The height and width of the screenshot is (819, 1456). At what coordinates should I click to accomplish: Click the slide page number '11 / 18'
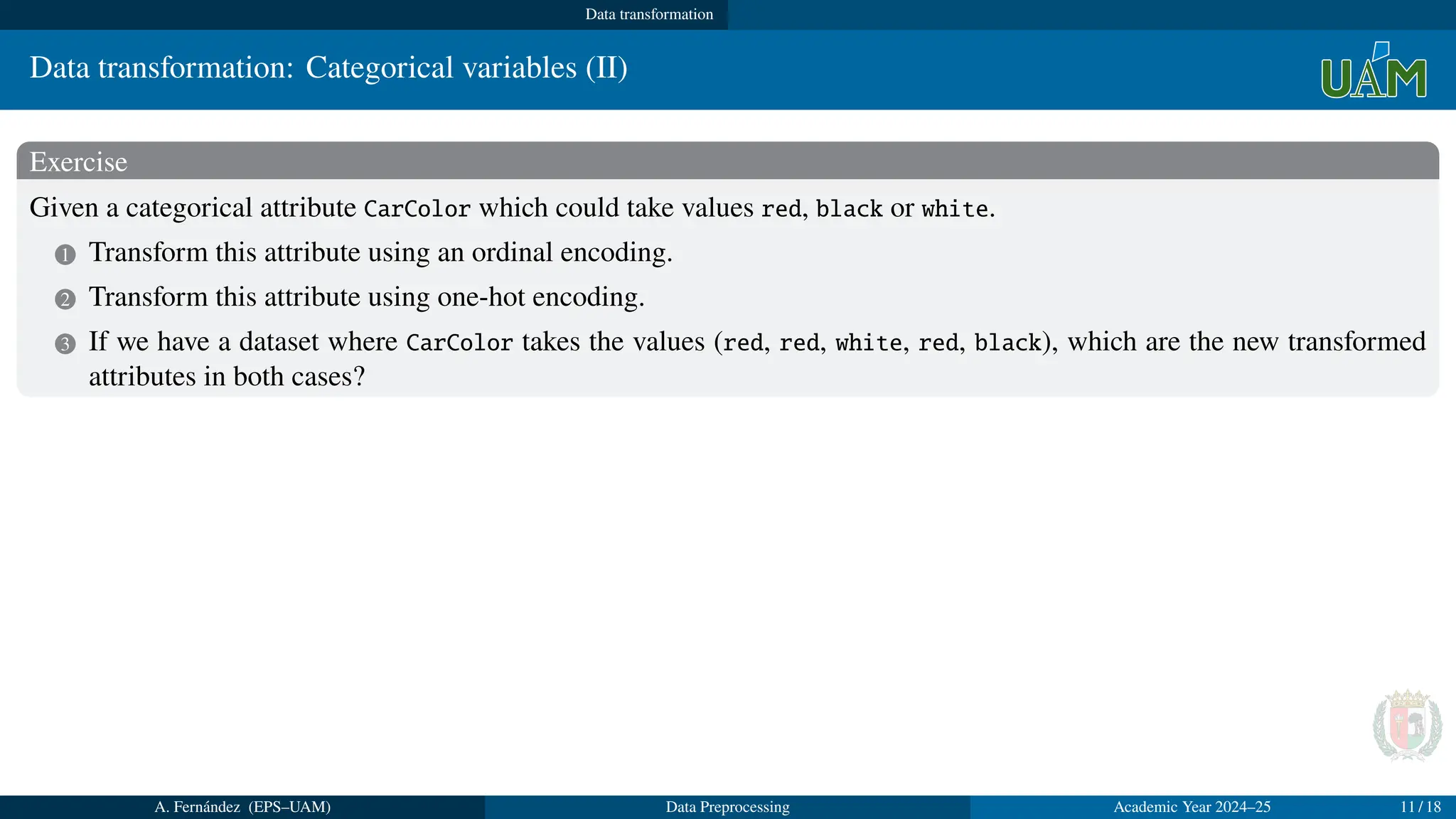(1420, 807)
